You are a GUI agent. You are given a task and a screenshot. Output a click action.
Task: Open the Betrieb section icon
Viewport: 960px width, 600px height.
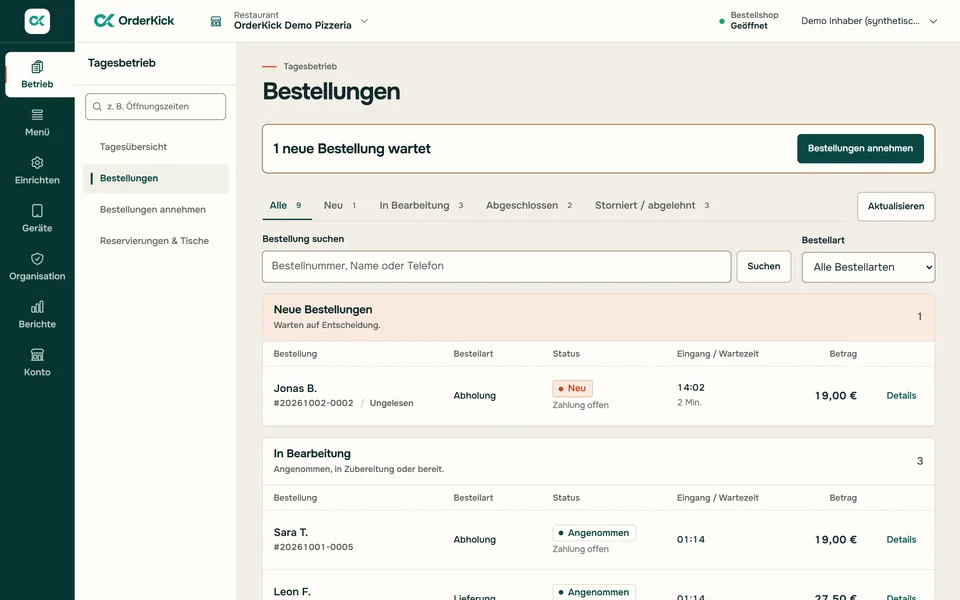37,66
